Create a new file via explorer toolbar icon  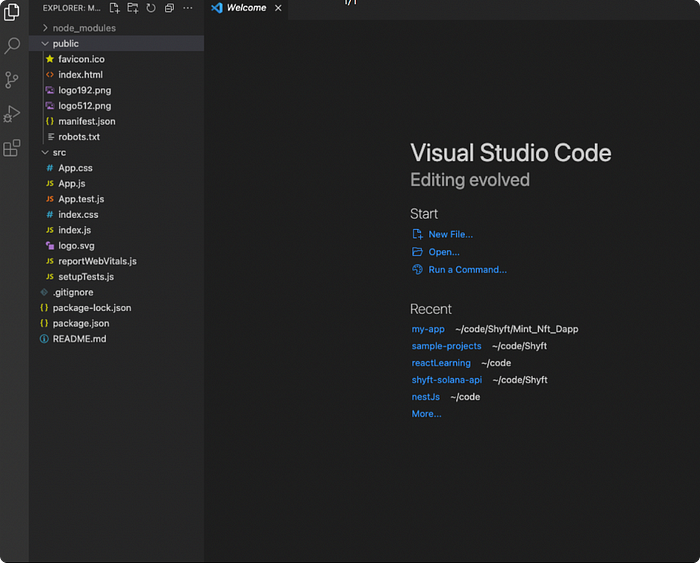[114, 8]
